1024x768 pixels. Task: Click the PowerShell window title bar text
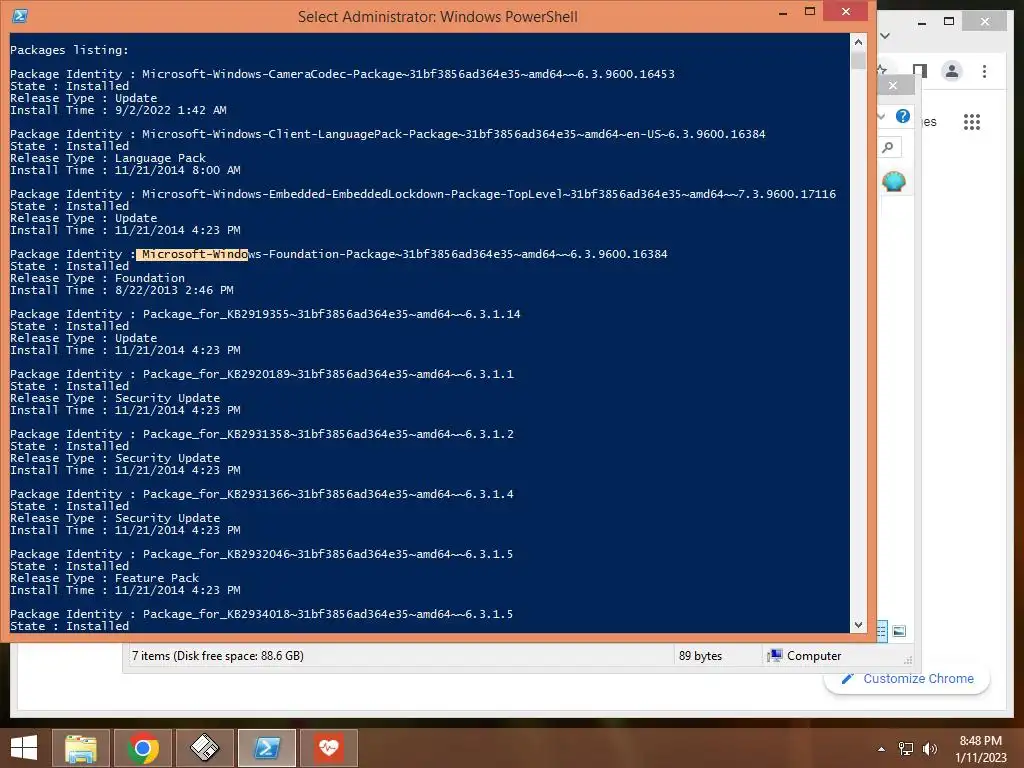(x=438, y=16)
